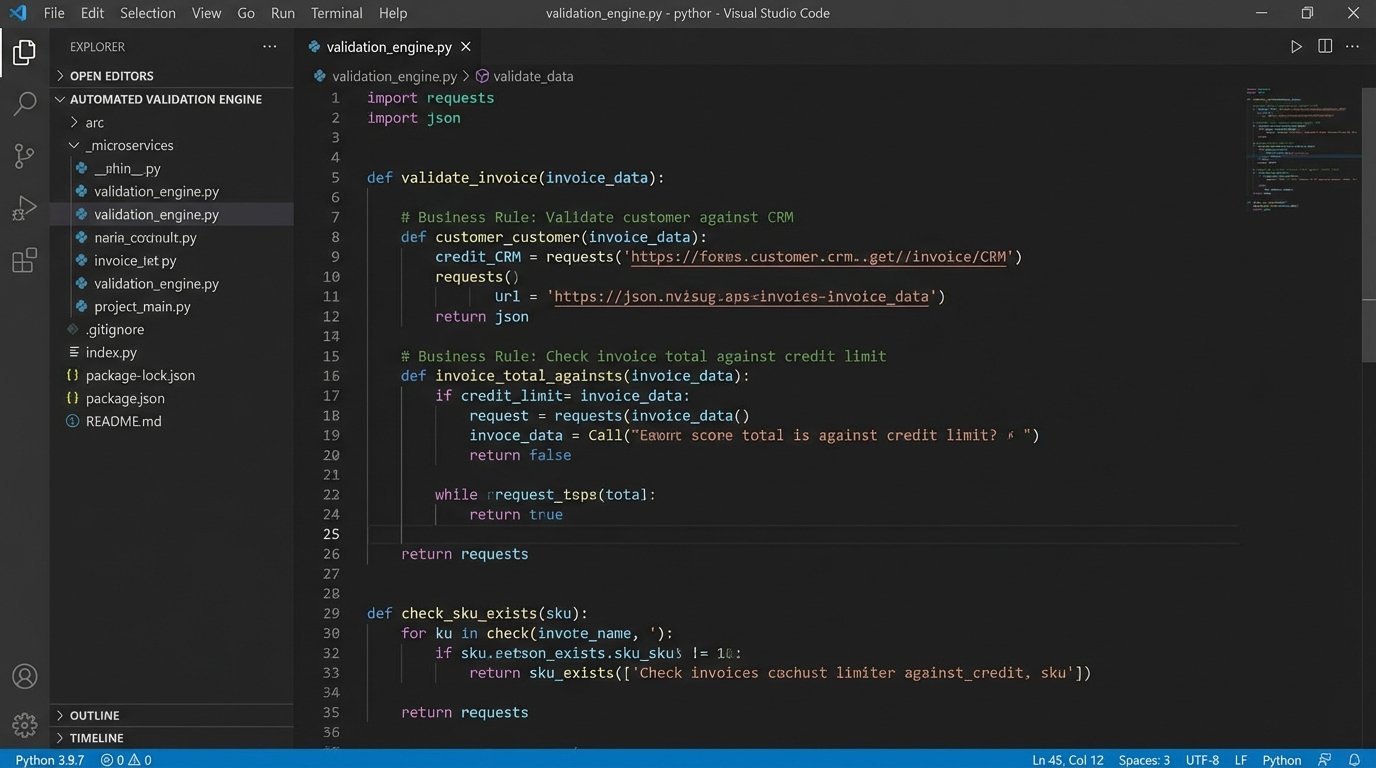Open the Source Control view
Viewport: 1376px width, 768px height.
pyautogui.click(x=24, y=156)
